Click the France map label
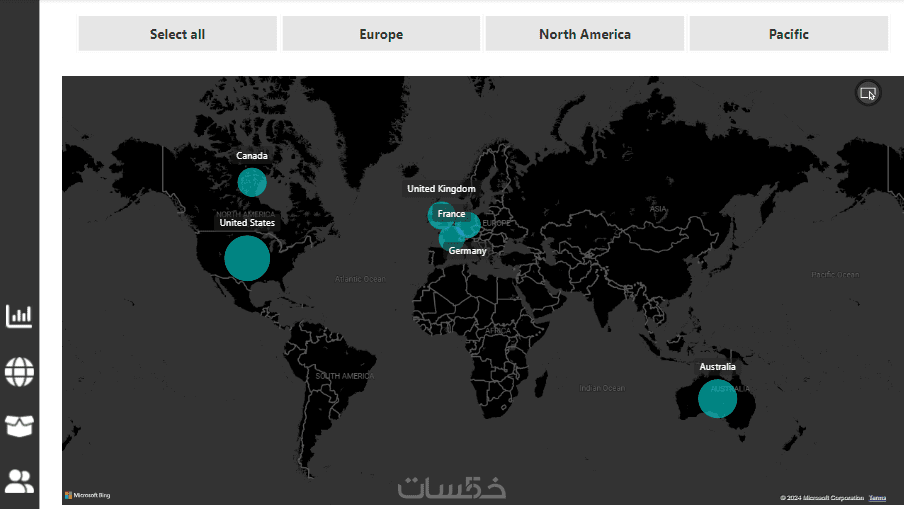 [451, 214]
